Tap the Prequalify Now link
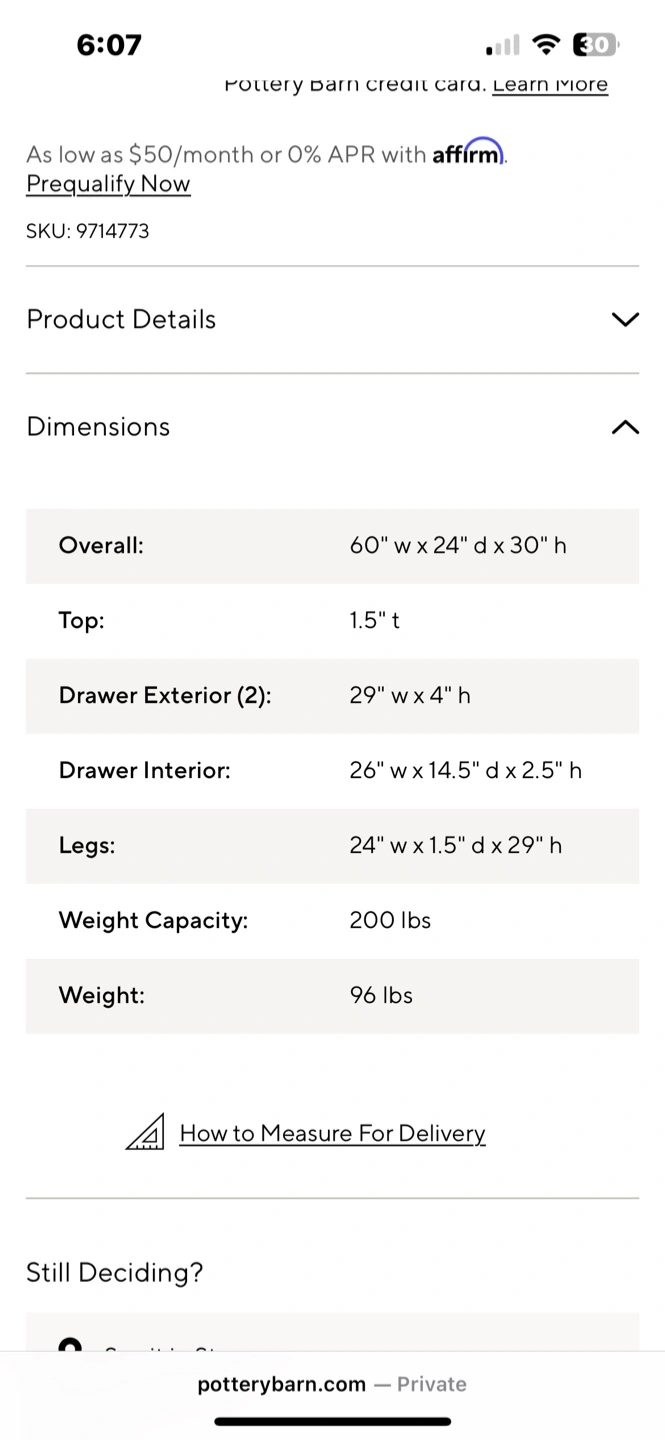 (108, 184)
